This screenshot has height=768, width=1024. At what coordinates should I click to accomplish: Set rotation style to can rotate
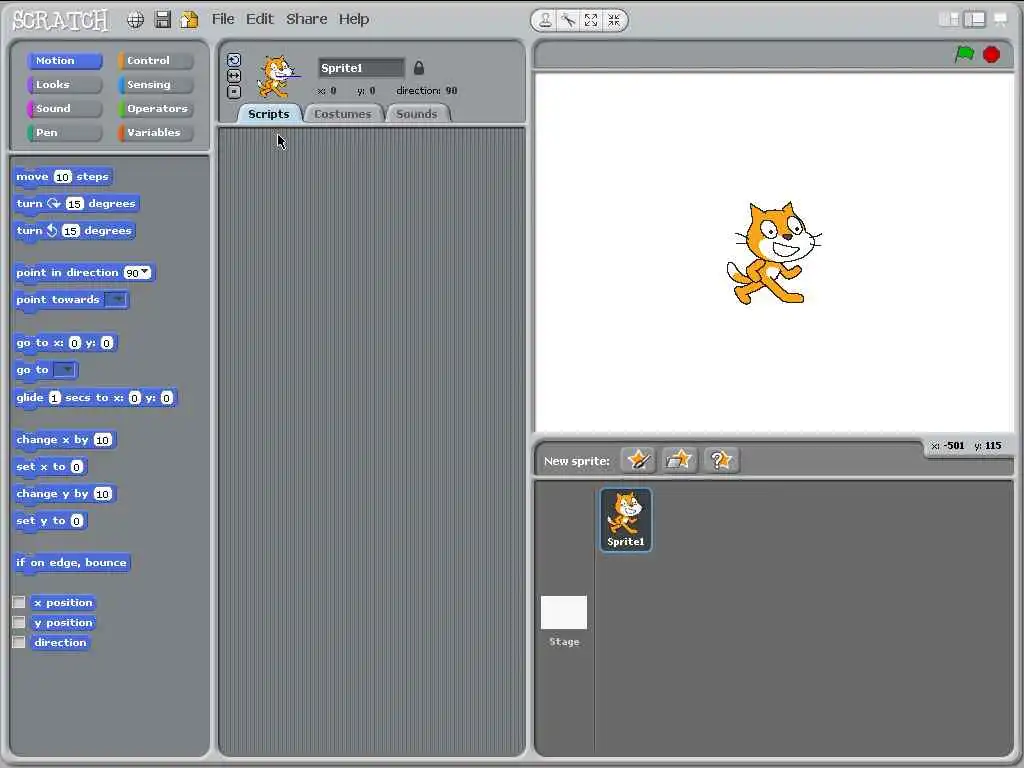tap(234, 60)
